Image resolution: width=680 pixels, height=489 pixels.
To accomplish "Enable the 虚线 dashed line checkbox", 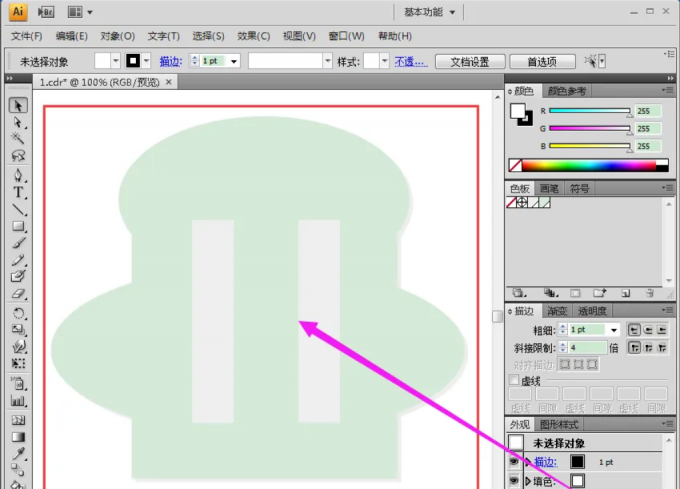I will pyautogui.click(x=515, y=381).
